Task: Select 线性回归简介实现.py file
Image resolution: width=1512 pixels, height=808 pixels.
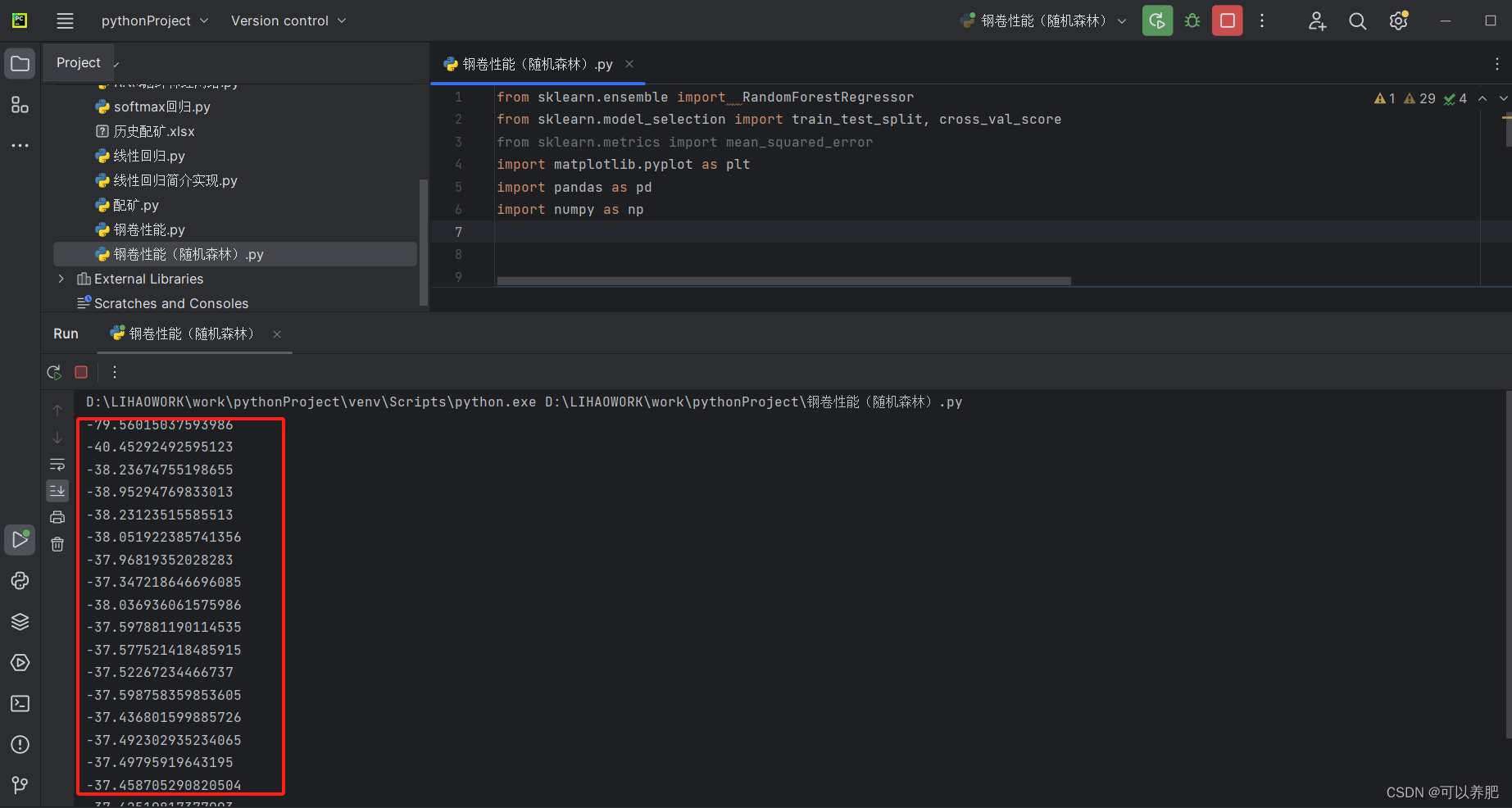Action: 167,180
